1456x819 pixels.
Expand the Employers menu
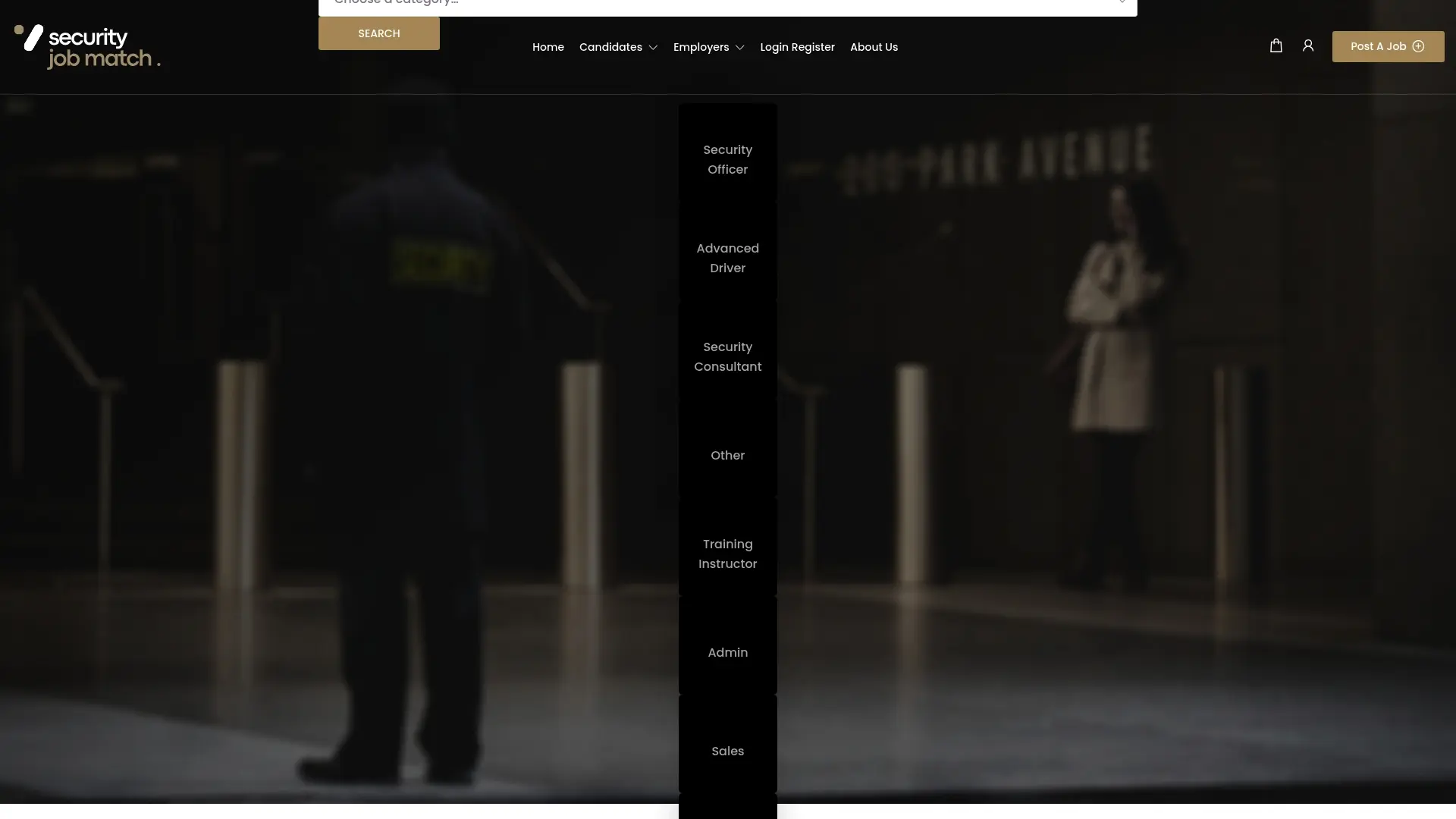708,47
